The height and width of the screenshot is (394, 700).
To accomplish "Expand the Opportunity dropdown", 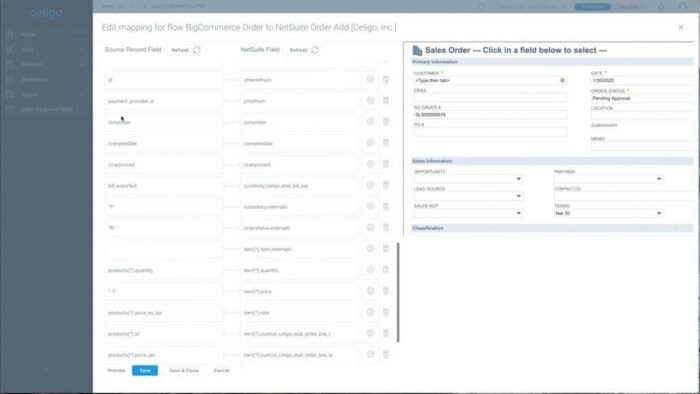I will (518, 179).
